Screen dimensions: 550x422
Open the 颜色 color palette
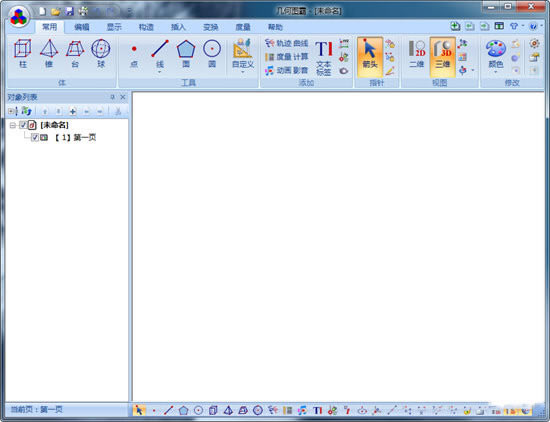496,55
